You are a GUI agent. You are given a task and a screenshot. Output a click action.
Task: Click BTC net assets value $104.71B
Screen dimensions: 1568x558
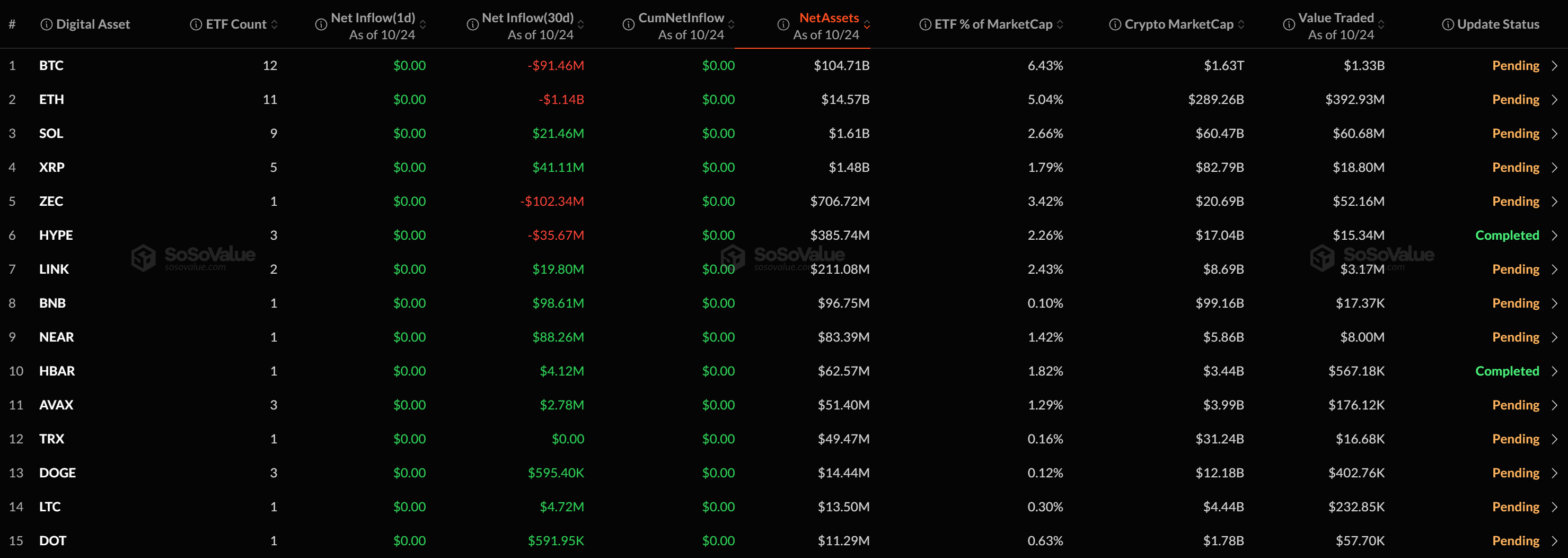(x=842, y=66)
